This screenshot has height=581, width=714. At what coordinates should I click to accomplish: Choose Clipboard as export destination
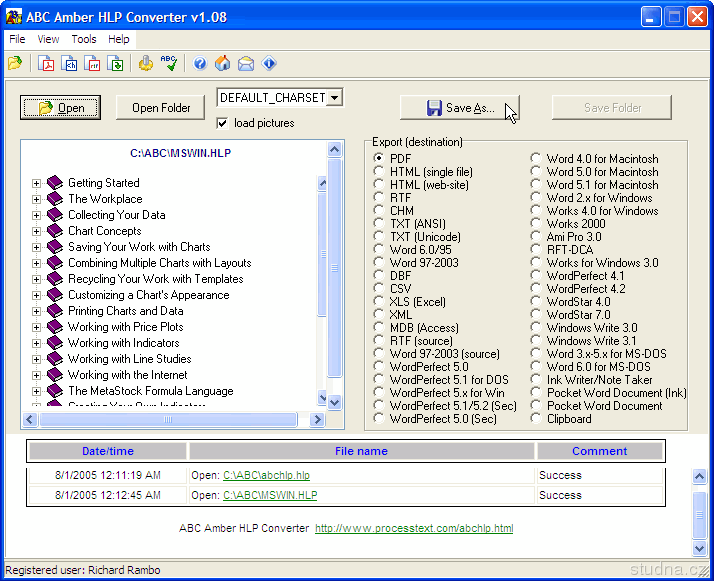tap(536, 419)
